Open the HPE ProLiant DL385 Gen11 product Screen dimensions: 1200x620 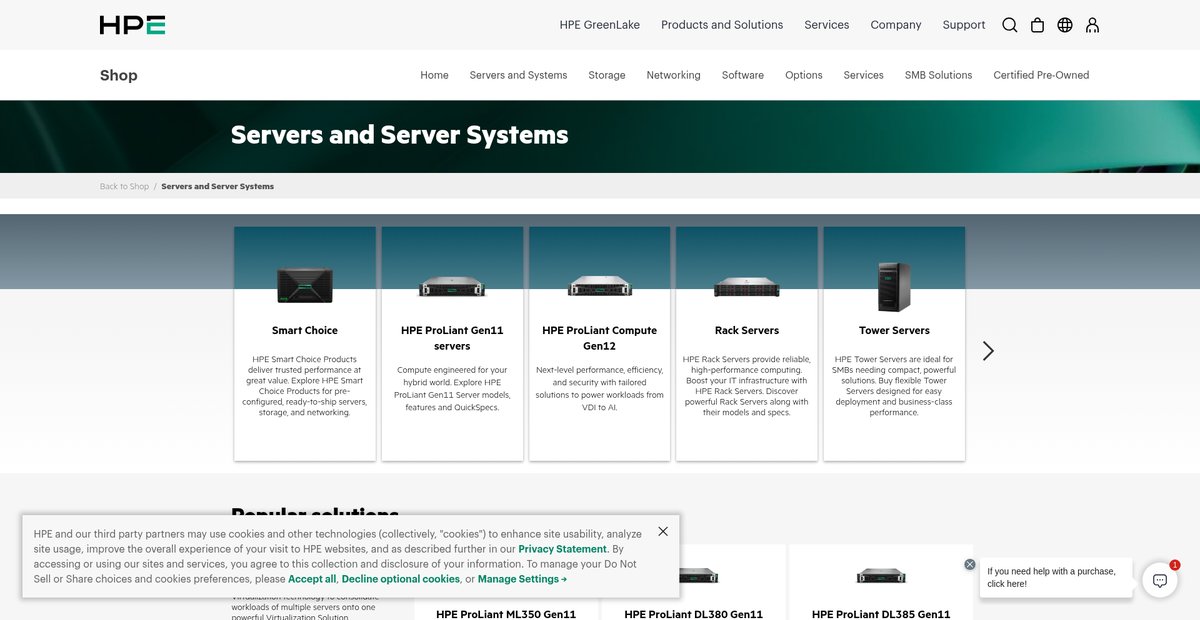[881, 614]
